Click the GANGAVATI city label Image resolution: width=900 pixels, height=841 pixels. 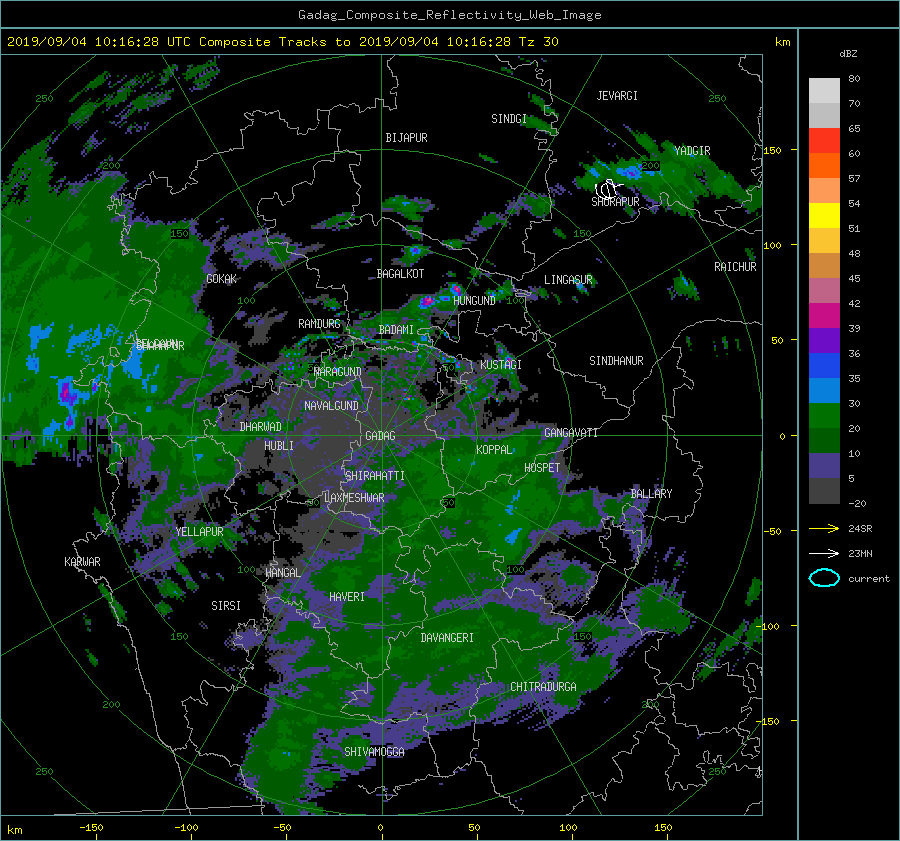pyautogui.click(x=571, y=433)
